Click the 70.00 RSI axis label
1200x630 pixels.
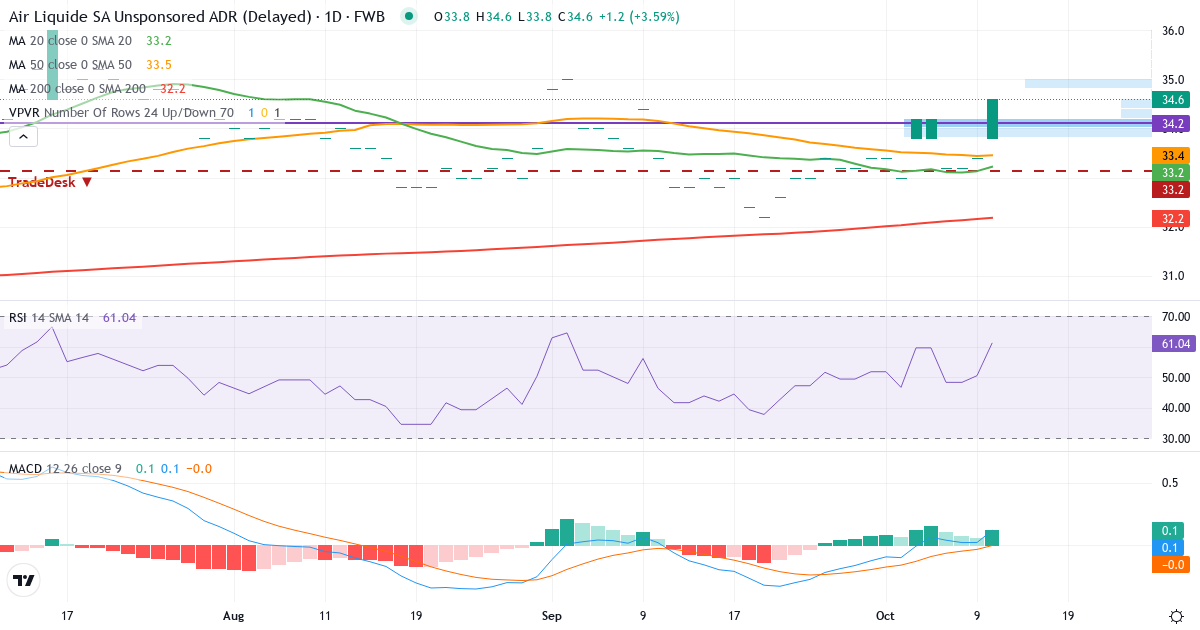click(x=1174, y=317)
